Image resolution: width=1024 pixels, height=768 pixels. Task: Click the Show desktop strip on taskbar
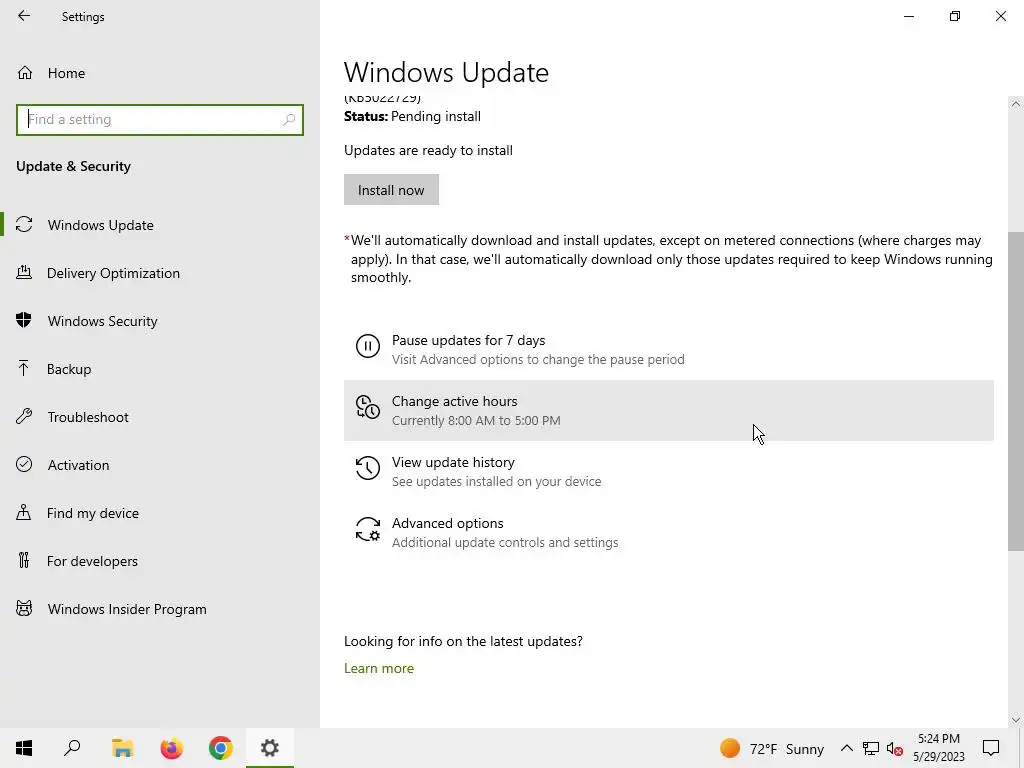1021,748
